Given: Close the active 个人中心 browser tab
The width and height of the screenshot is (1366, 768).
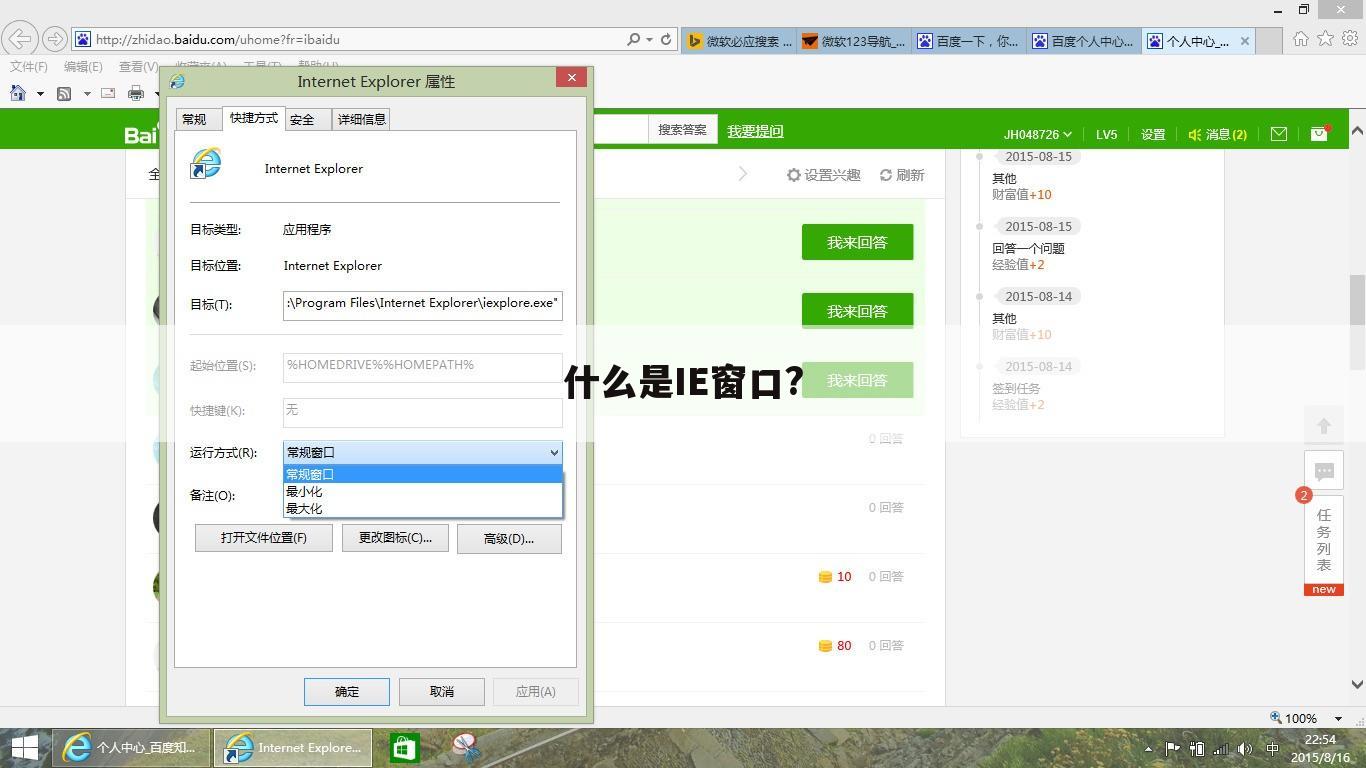Looking at the screenshot, I should [x=1244, y=41].
